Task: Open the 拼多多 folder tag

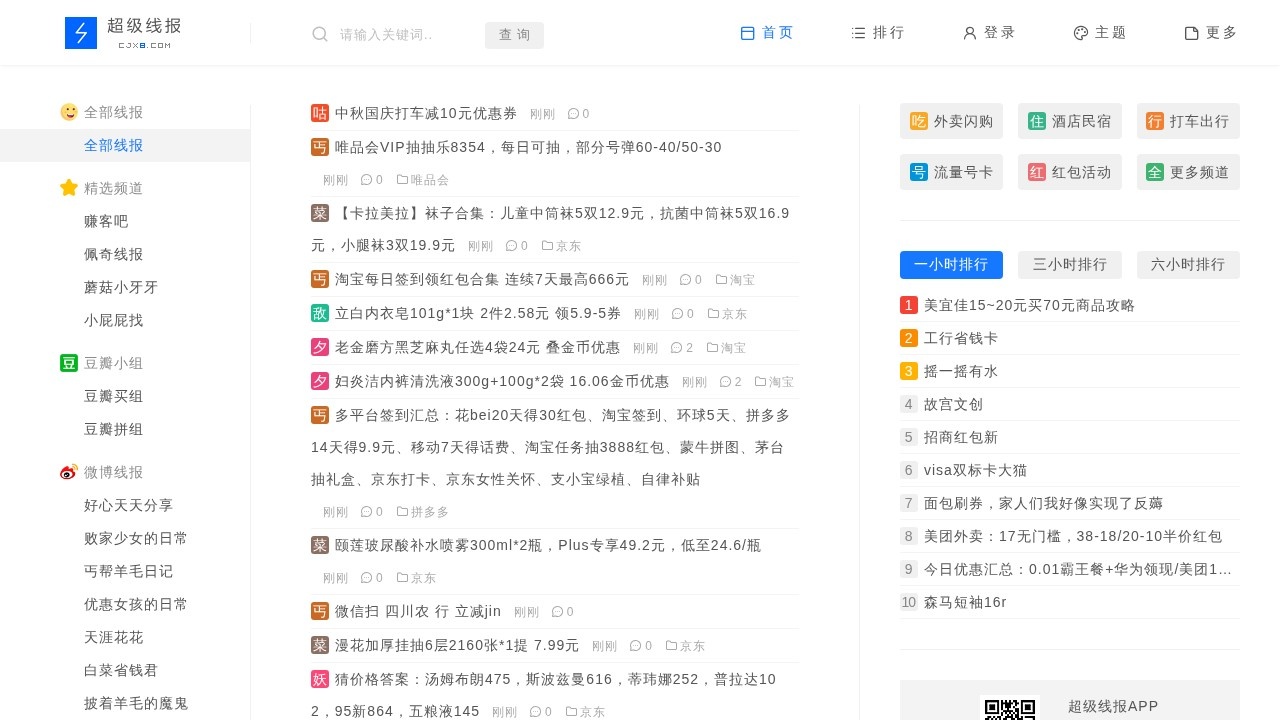Action: tap(423, 512)
